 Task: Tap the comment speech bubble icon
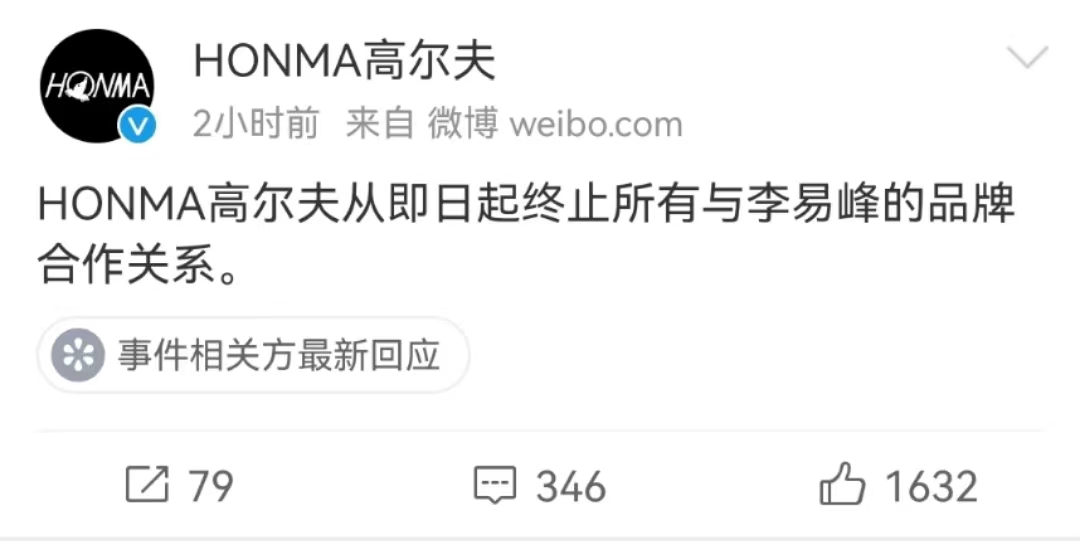495,484
